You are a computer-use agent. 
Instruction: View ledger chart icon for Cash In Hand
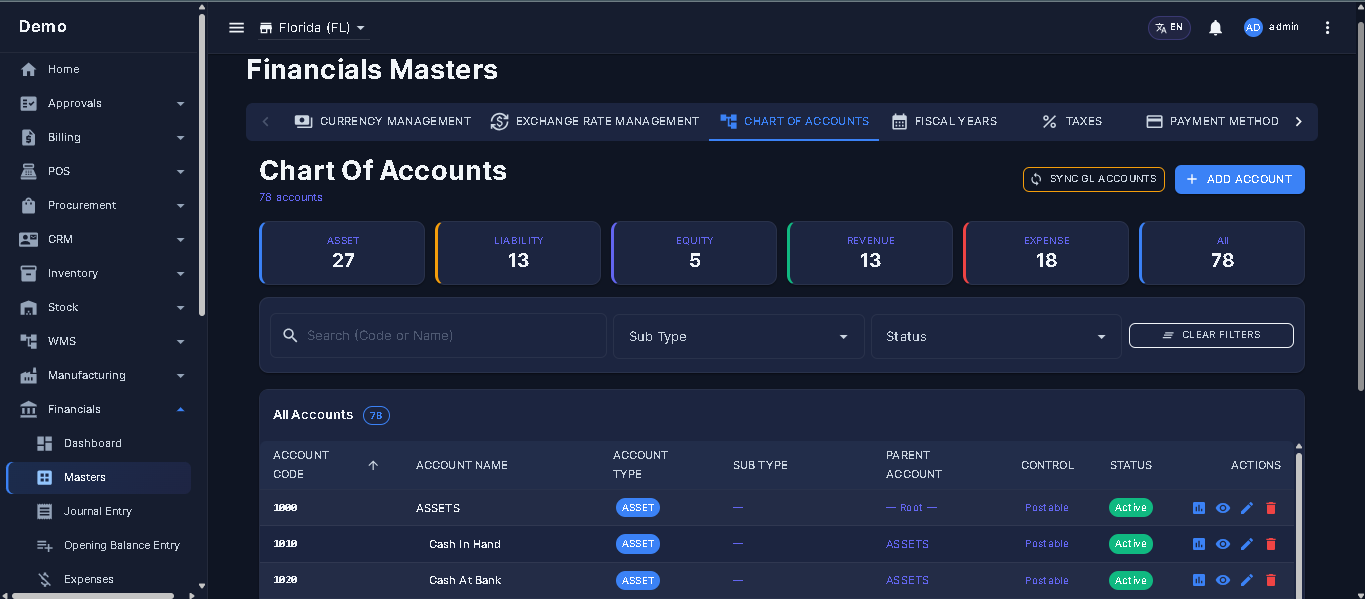(x=1199, y=544)
